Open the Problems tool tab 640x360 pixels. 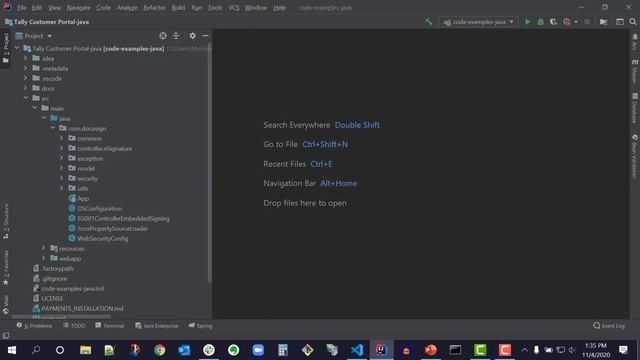34,326
